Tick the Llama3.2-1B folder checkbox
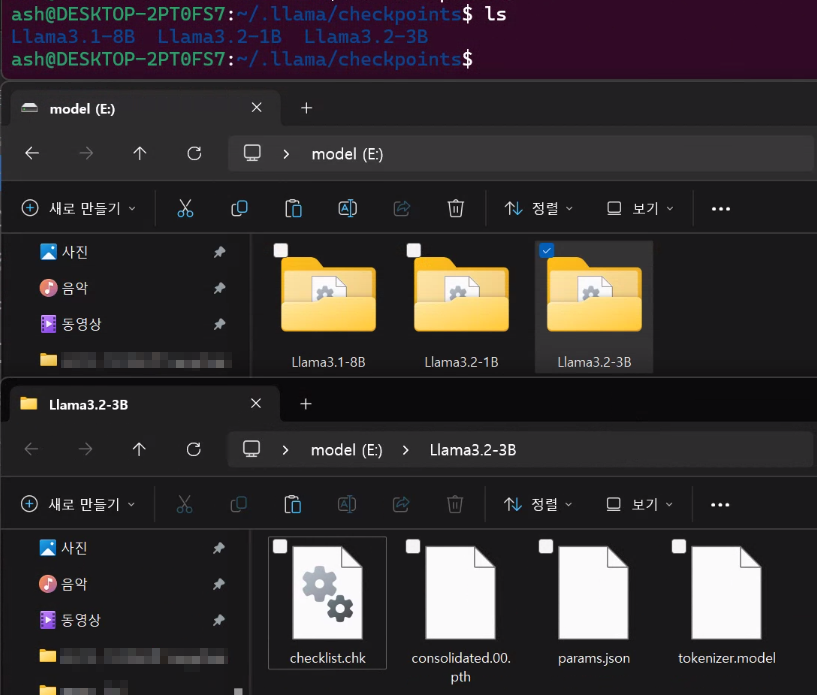817x695 pixels. click(414, 250)
